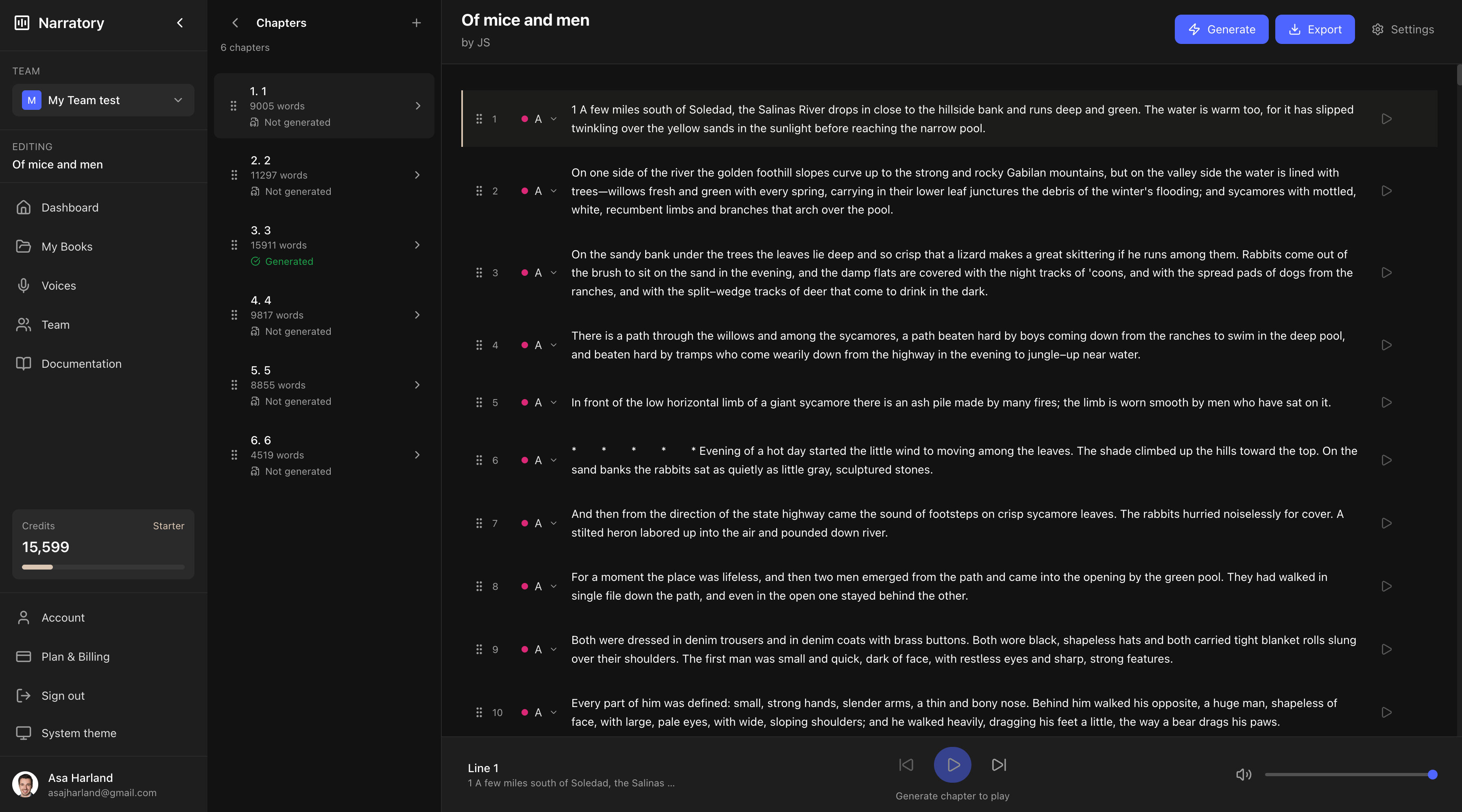Mute audio with the speaker icon
The width and height of the screenshot is (1462, 812).
coord(1244,775)
